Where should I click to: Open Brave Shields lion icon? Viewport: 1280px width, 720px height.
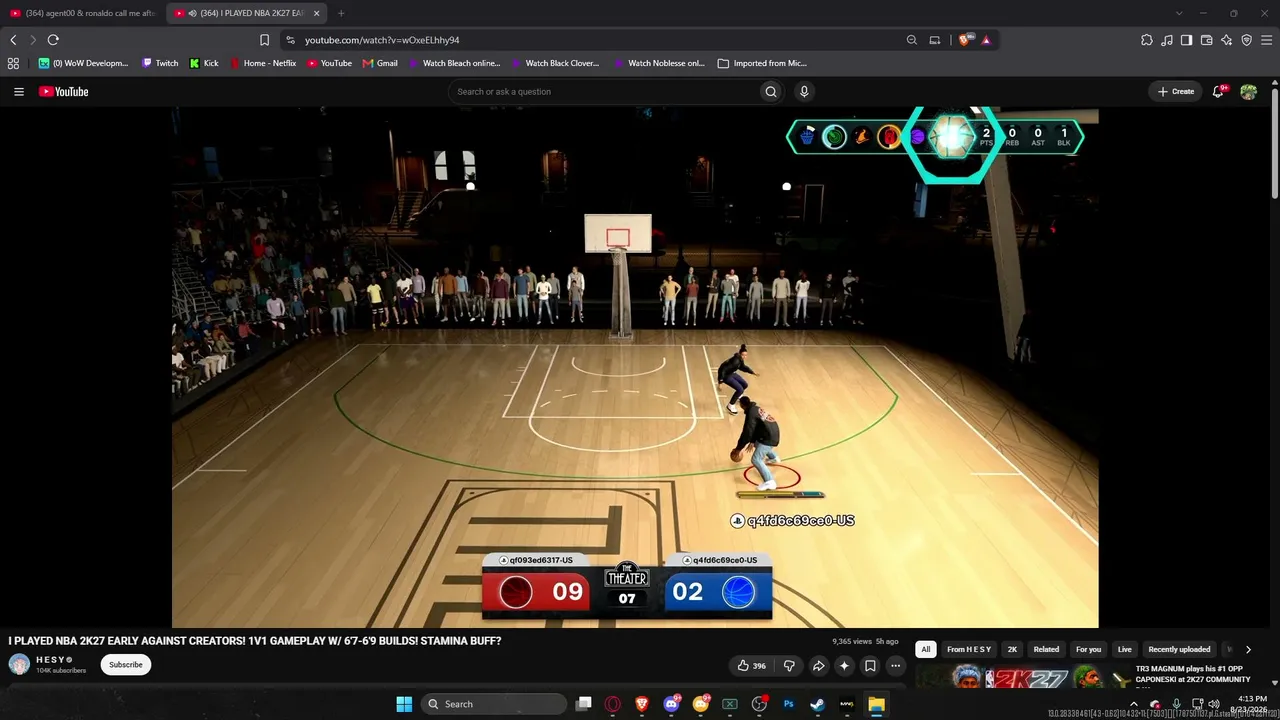tap(964, 40)
